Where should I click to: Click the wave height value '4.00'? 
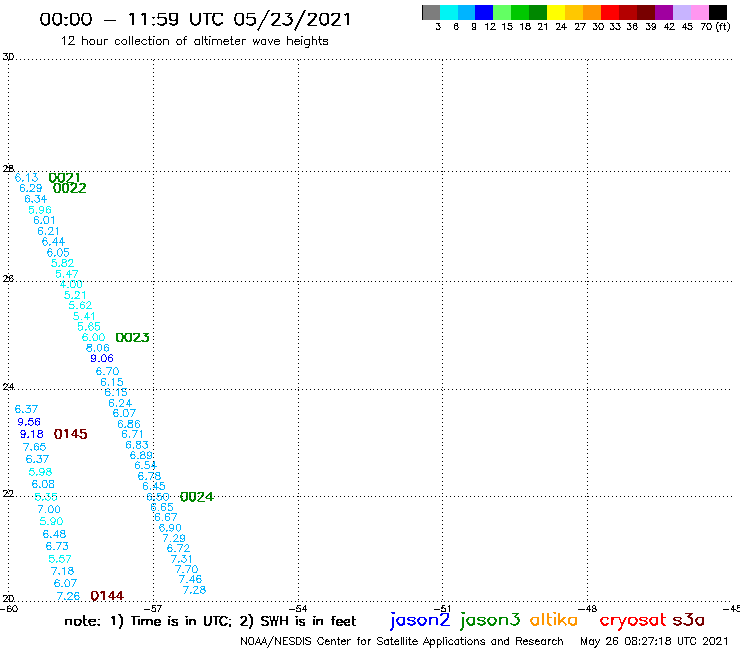tap(71, 284)
